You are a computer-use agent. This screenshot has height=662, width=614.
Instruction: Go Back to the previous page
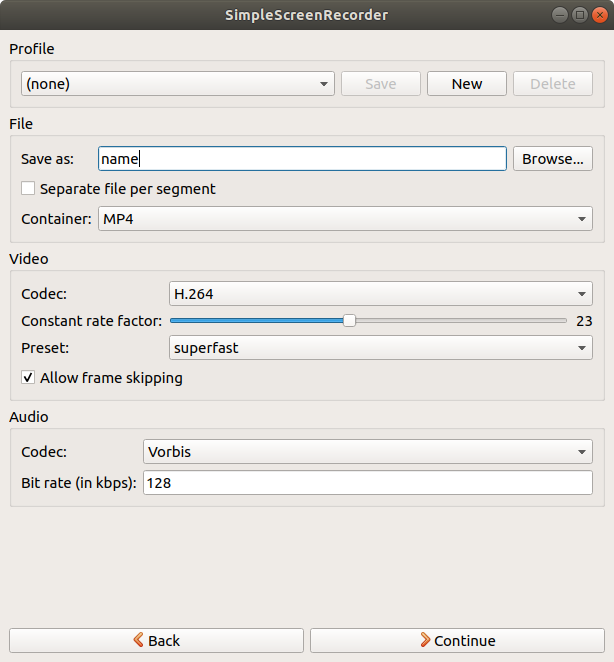pyautogui.click(x=156, y=640)
